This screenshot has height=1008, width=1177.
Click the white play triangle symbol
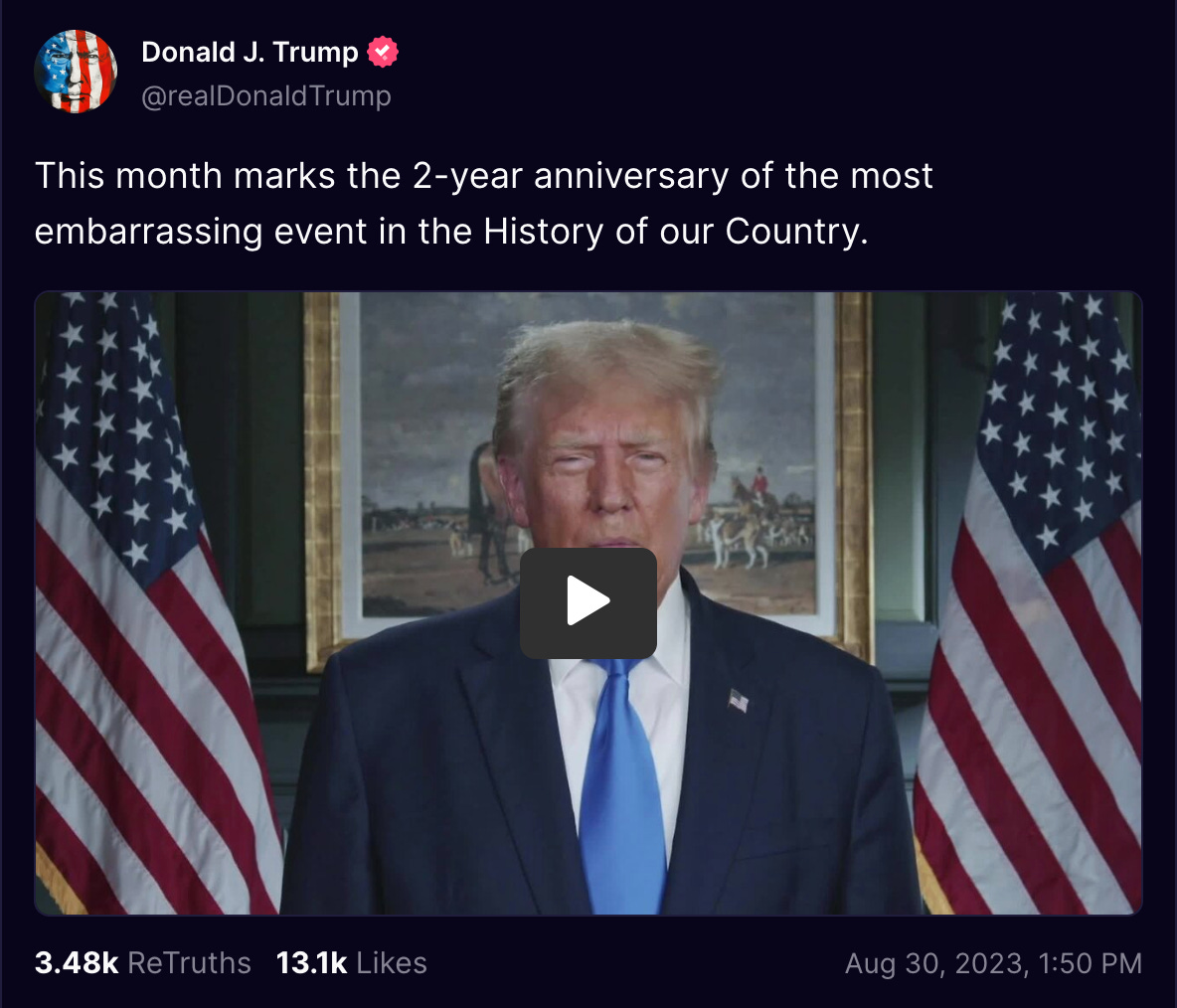(x=588, y=600)
